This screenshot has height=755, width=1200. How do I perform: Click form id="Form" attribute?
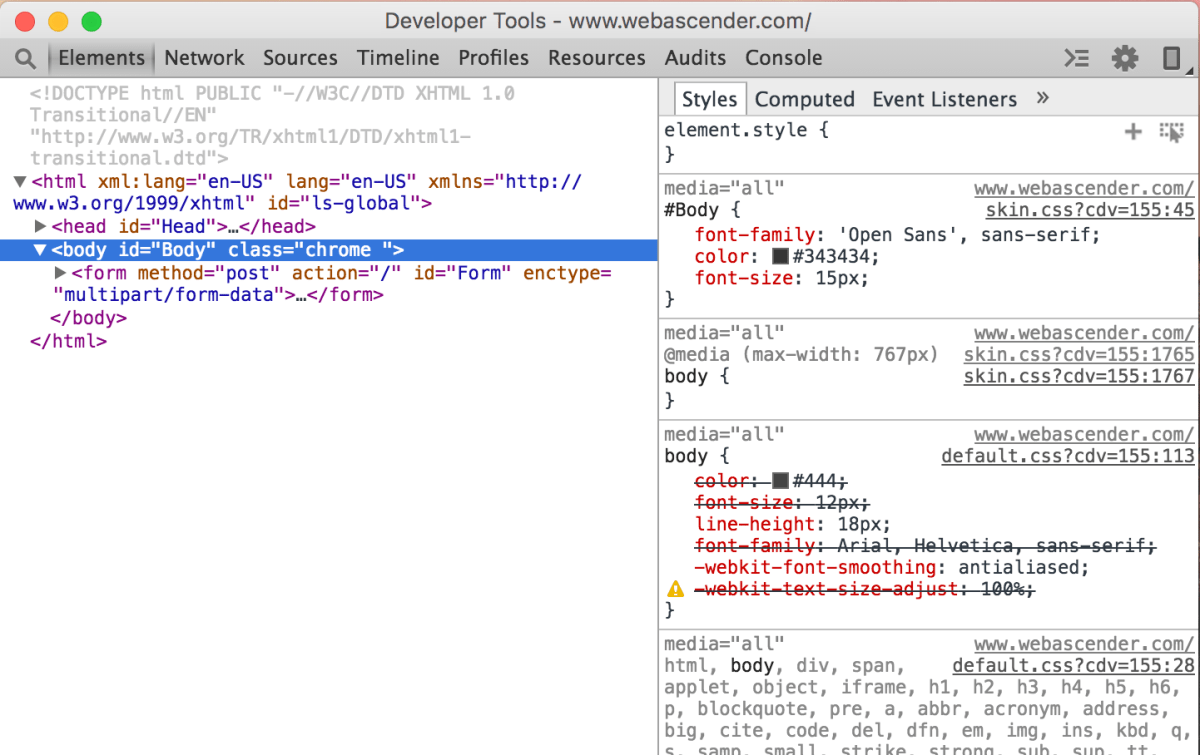462,273
